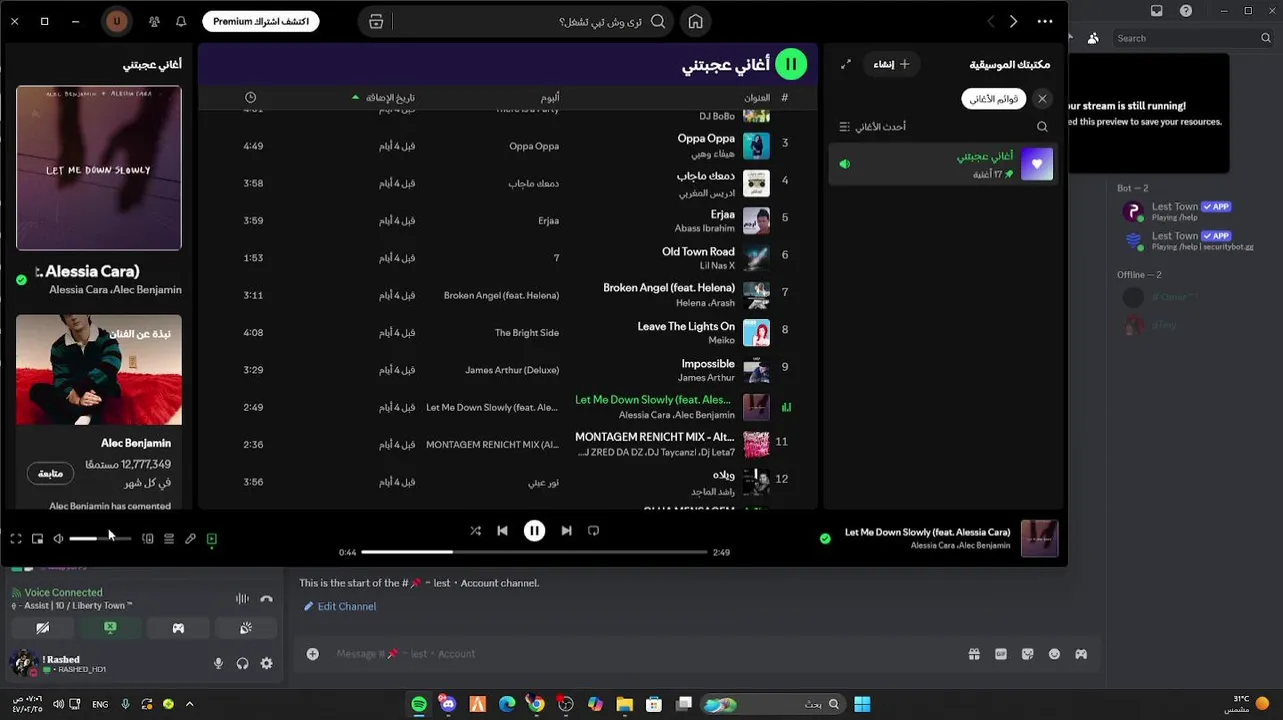
Task: Pause playback using the bottom player button
Action: (x=534, y=531)
